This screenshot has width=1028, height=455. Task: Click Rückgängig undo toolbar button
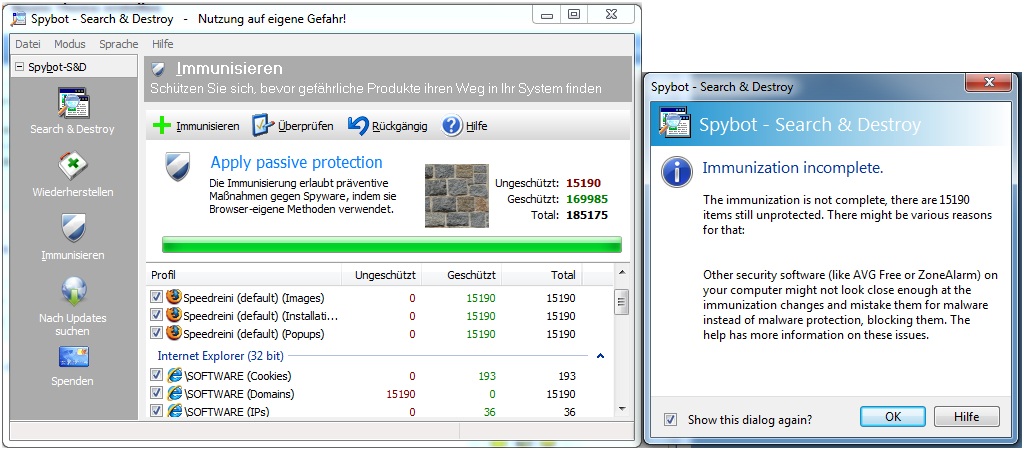tap(387, 126)
